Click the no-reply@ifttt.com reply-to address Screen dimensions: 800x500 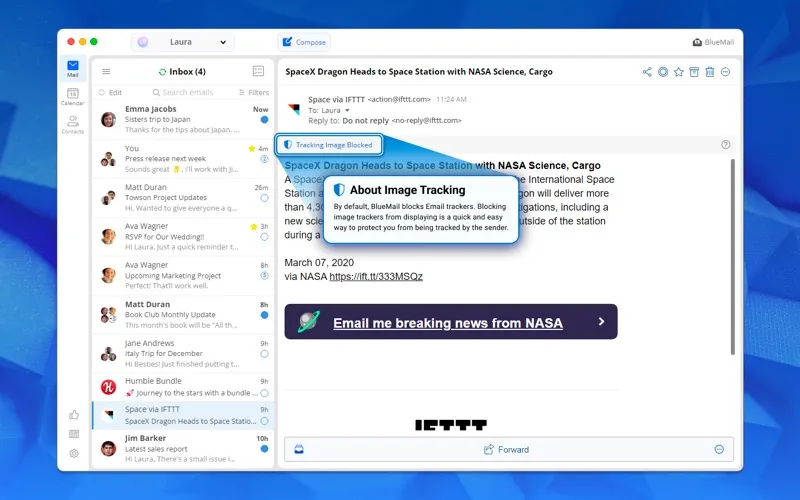(x=427, y=120)
